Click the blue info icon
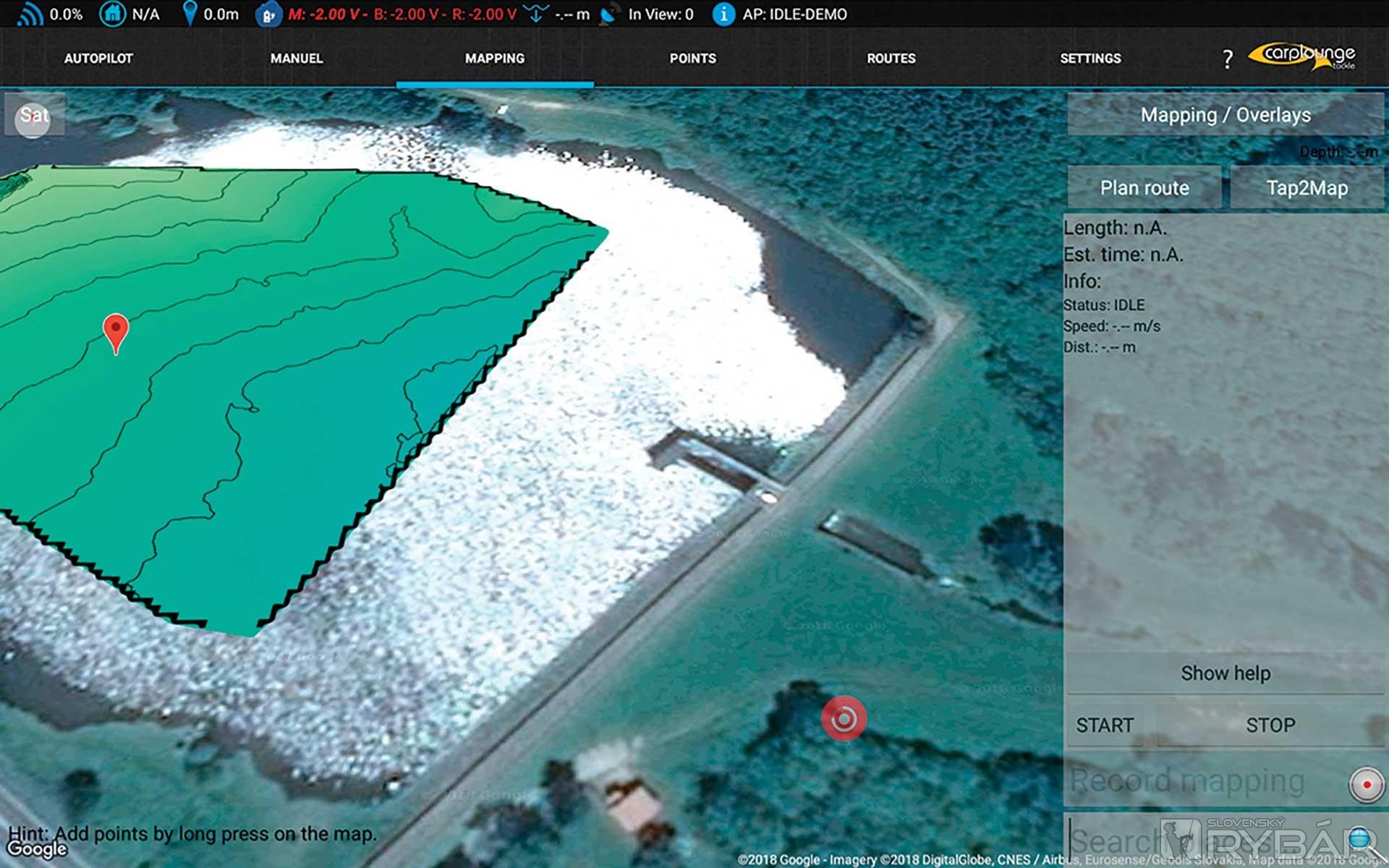This screenshot has width=1389, height=868. click(x=723, y=14)
